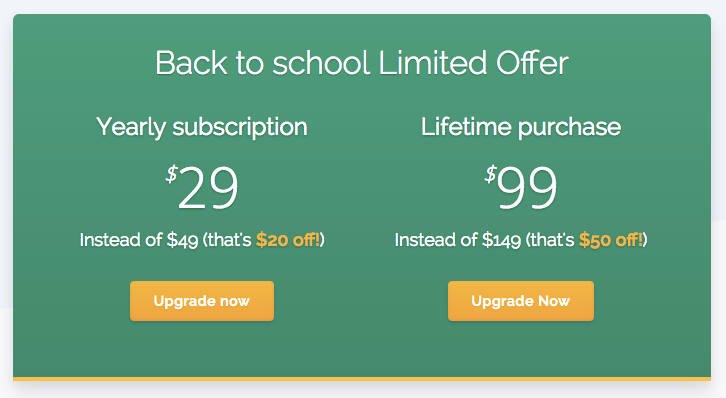Select the "Yearly subscription" heading
This screenshot has width=726, height=398.
202,127
